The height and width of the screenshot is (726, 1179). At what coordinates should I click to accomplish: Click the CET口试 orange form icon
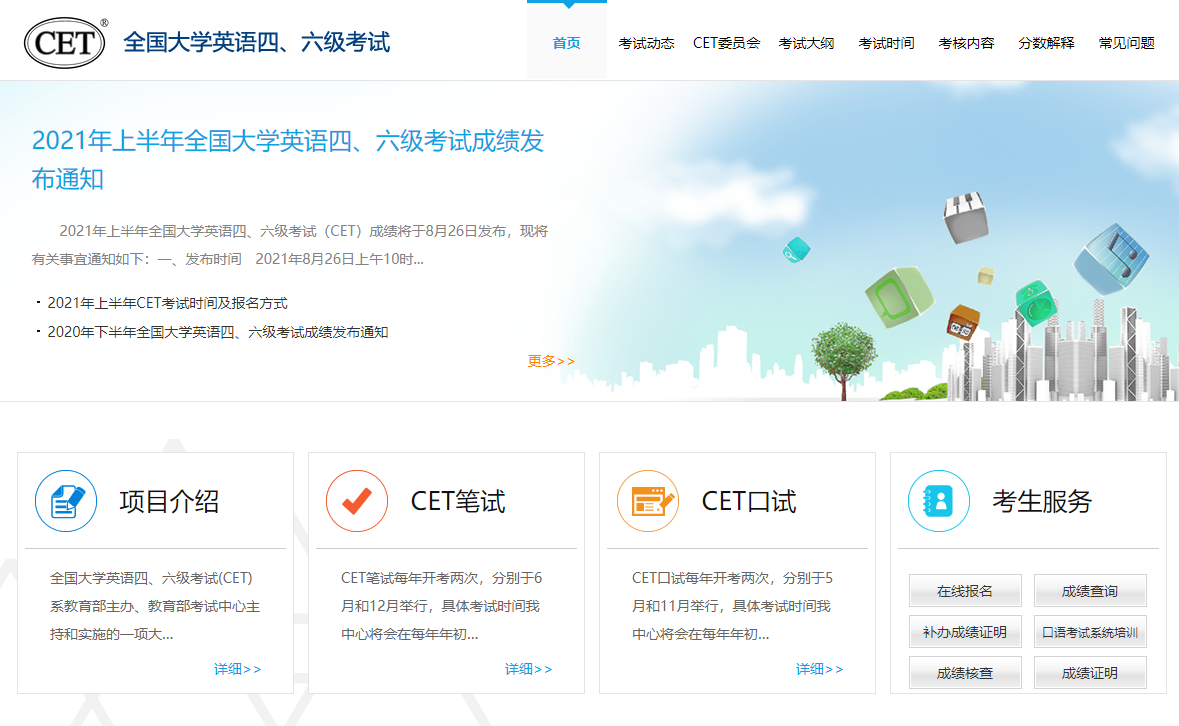point(648,501)
